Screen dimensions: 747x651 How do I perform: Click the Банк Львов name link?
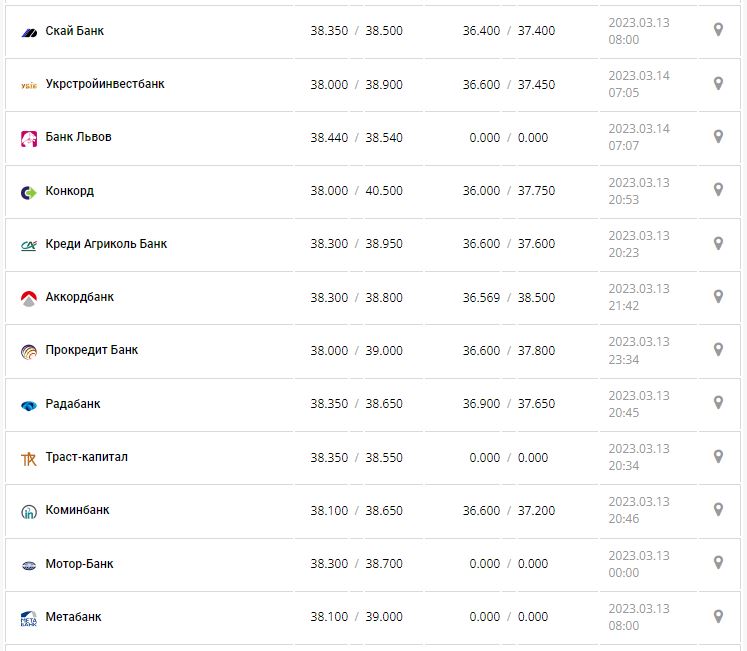tap(78, 137)
